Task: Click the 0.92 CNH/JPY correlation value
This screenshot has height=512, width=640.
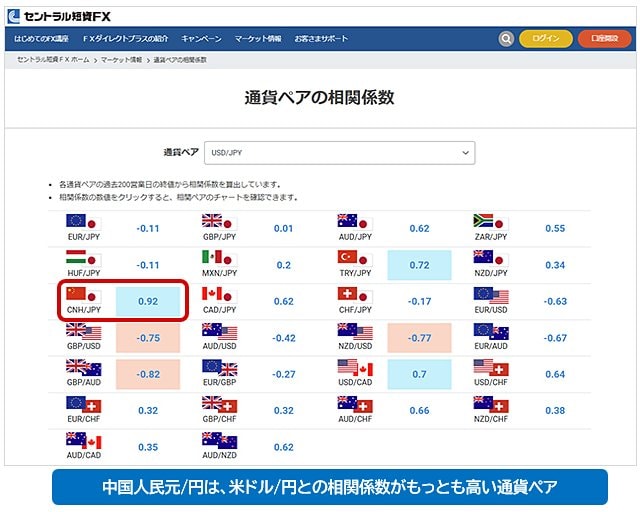Action: [x=147, y=301]
